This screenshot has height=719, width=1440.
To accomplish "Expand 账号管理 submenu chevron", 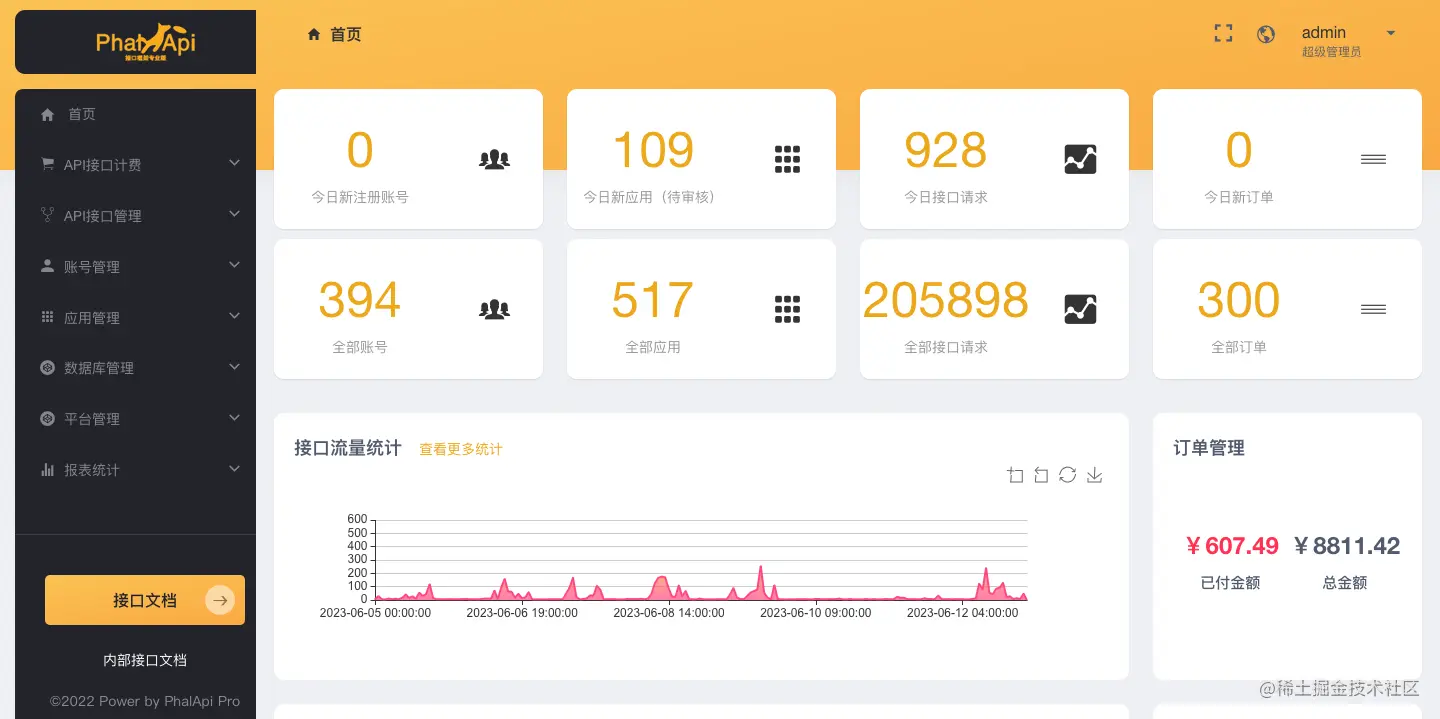I will pyautogui.click(x=234, y=264).
